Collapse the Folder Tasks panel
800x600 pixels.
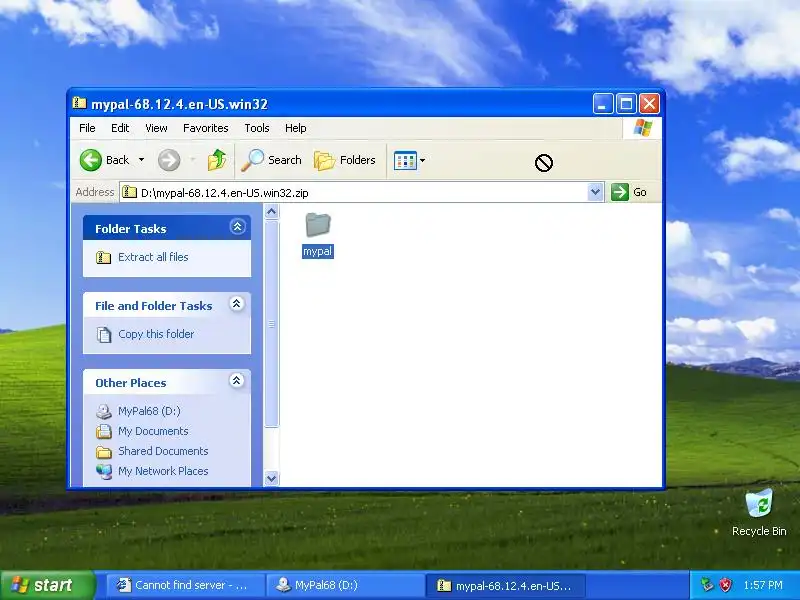pos(237,227)
